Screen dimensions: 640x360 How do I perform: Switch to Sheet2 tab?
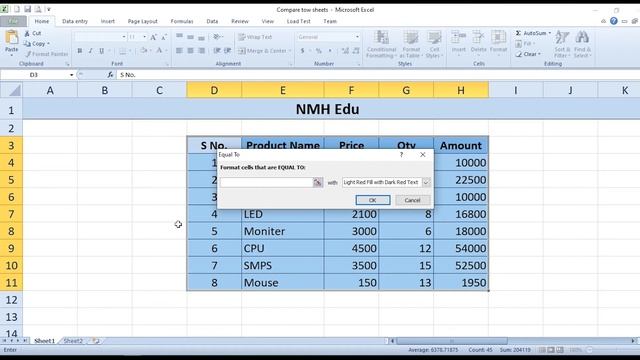pyautogui.click(x=73, y=341)
